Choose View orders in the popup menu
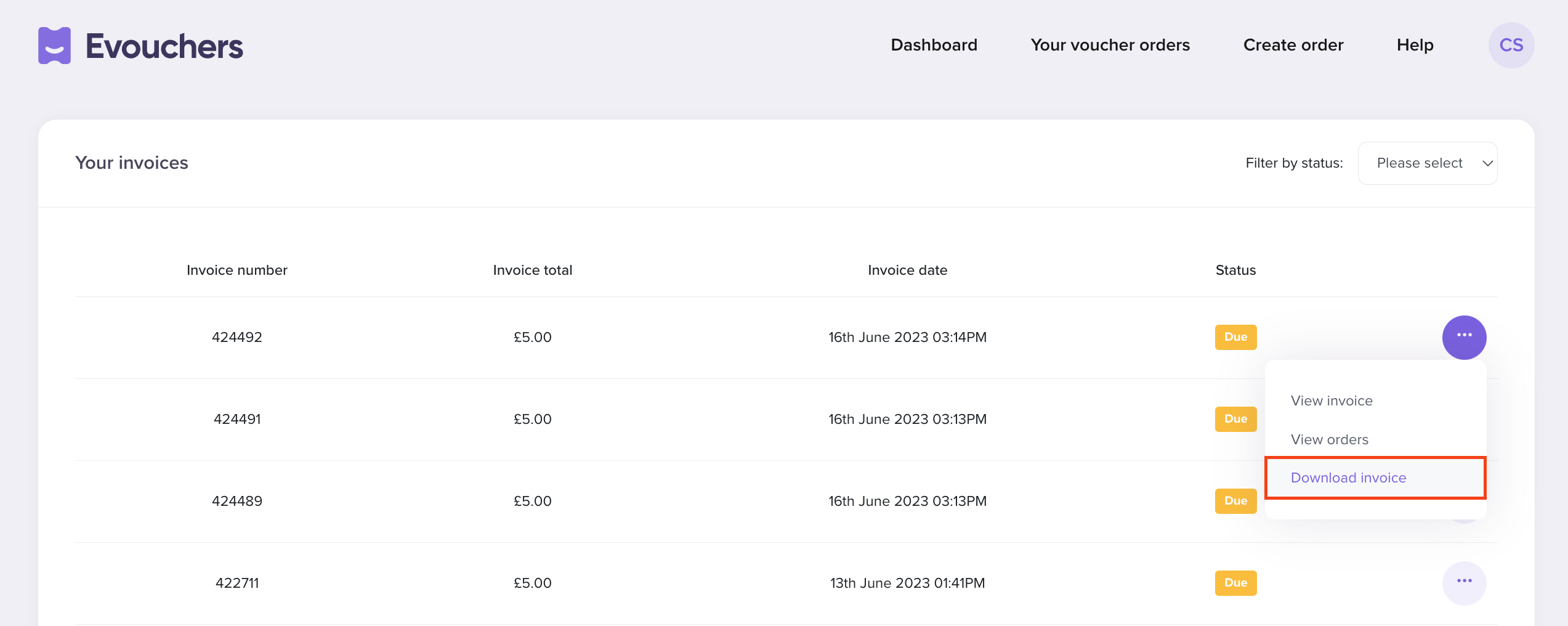The image size is (1568, 626). (1330, 440)
